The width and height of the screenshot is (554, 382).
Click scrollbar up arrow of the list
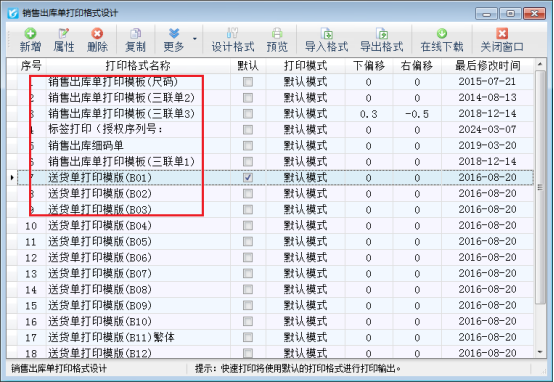pos(540,64)
